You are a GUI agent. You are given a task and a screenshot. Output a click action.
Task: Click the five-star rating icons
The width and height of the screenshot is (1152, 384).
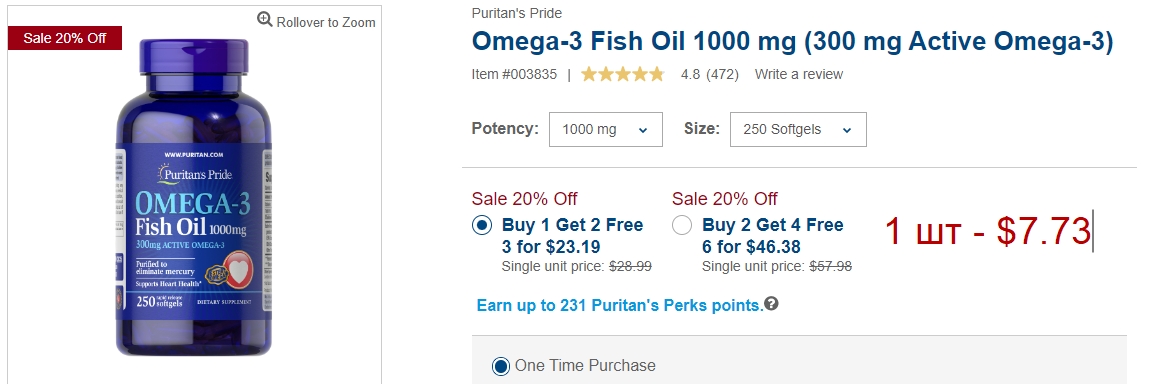[x=622, y=74]
